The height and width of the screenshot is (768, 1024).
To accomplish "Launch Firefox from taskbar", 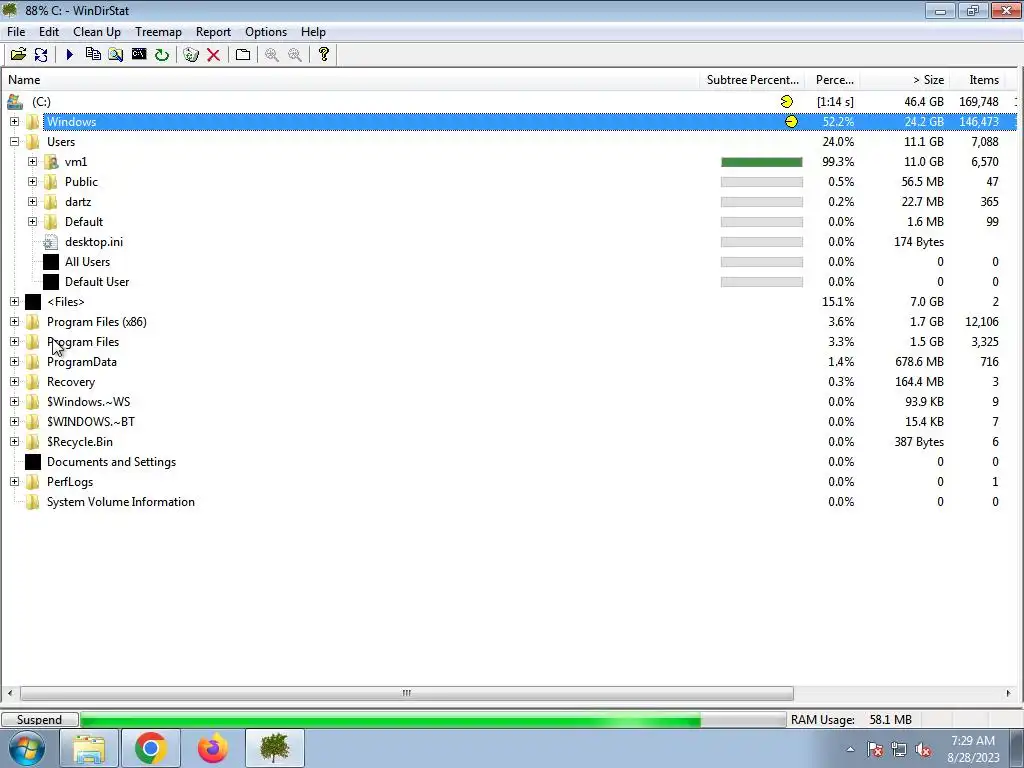I will click(x=213, y=748).
